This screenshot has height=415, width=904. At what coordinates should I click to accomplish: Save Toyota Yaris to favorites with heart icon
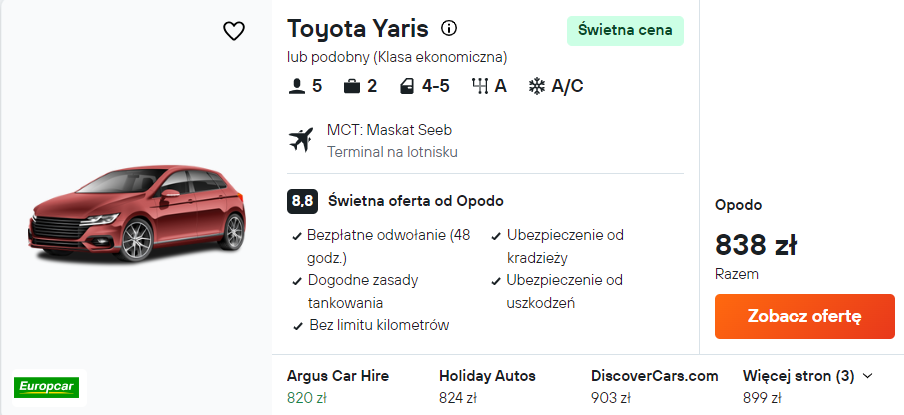click(234, 31)
